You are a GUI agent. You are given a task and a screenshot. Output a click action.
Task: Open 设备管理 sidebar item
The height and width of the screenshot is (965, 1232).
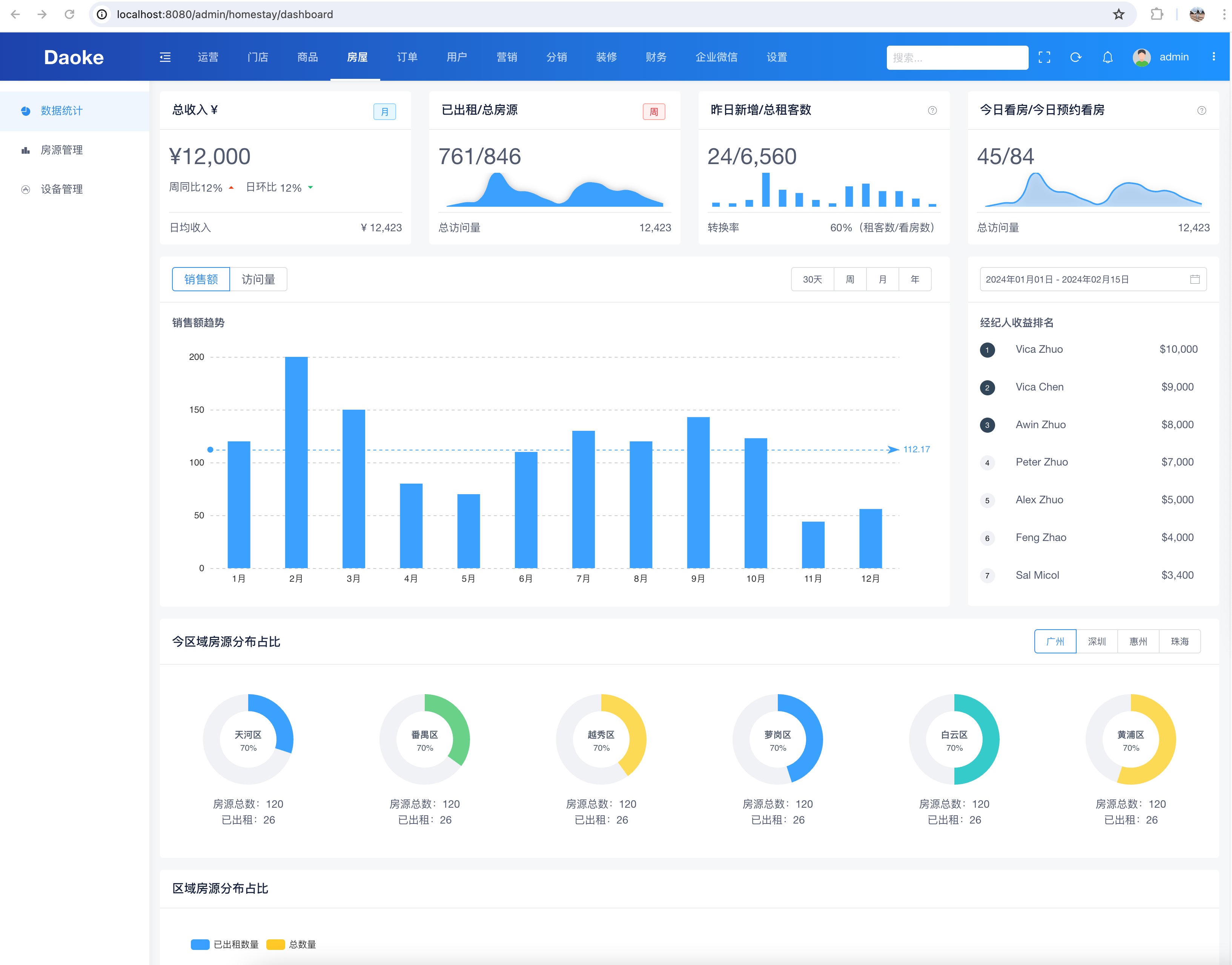click(61, 189)
